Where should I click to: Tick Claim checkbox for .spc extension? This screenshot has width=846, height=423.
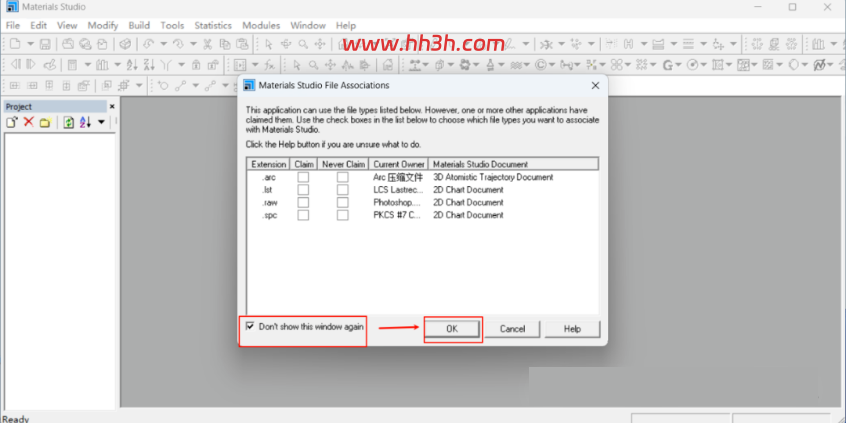point(303,215)
